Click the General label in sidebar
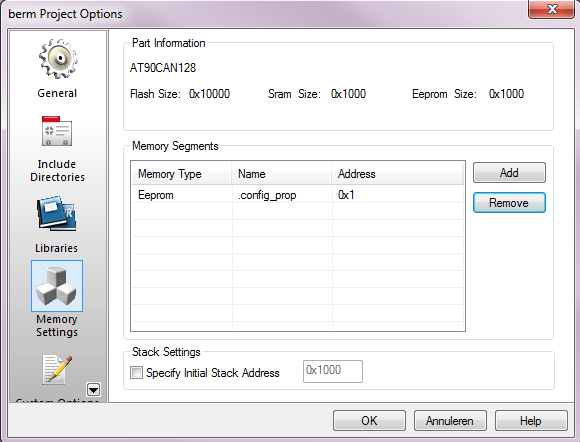580x442 pixels. (57, 93)
